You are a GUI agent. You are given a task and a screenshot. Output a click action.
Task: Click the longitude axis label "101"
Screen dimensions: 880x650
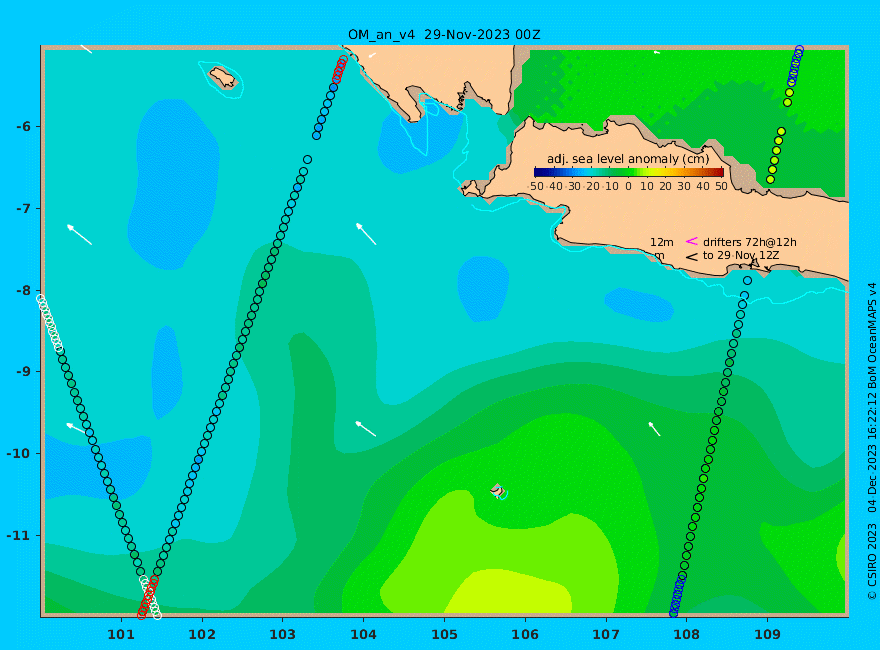point(121,634)
